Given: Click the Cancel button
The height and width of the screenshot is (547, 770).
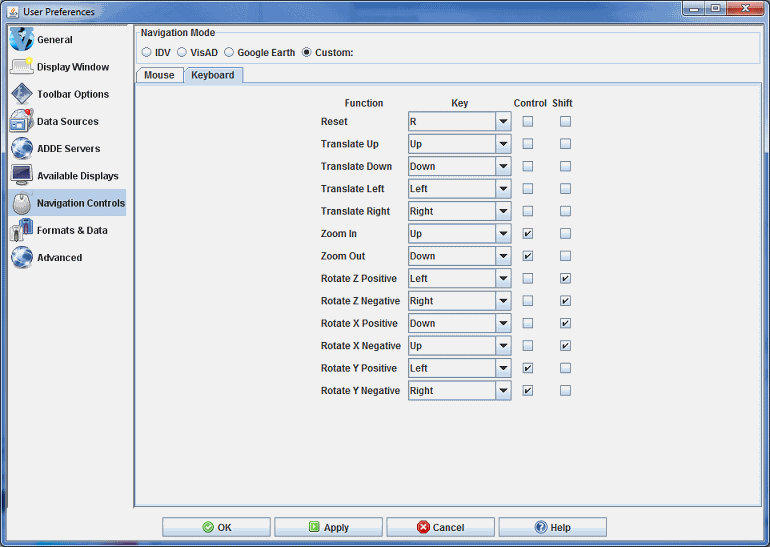Looking at the screenshot, I should tap(440, 527).
